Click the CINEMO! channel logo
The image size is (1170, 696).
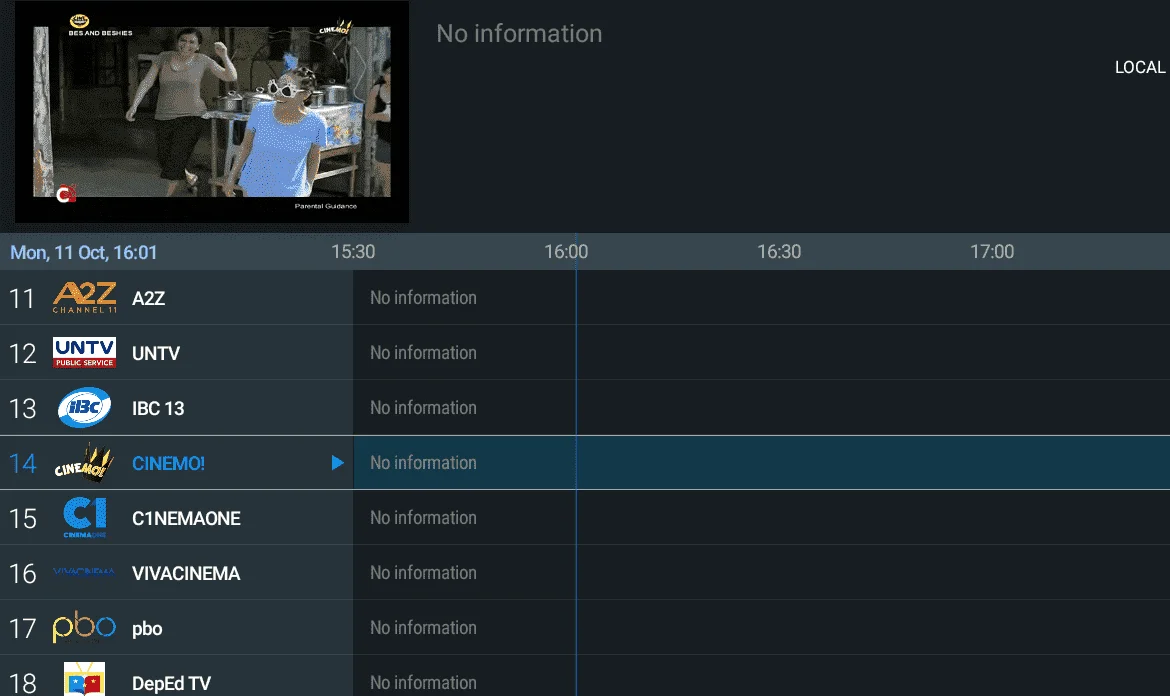[x=84, y=463]
